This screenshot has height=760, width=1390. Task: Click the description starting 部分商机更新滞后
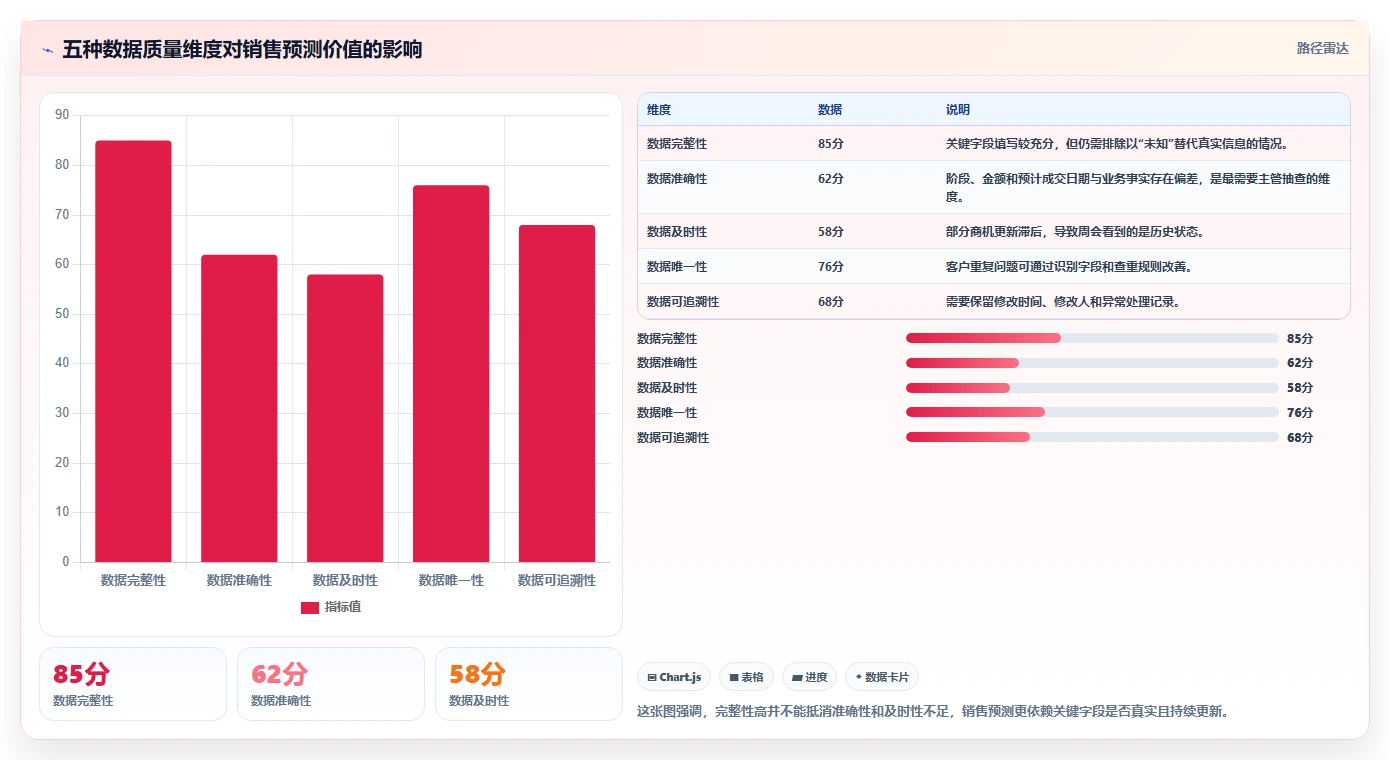tap(1075, 232)
